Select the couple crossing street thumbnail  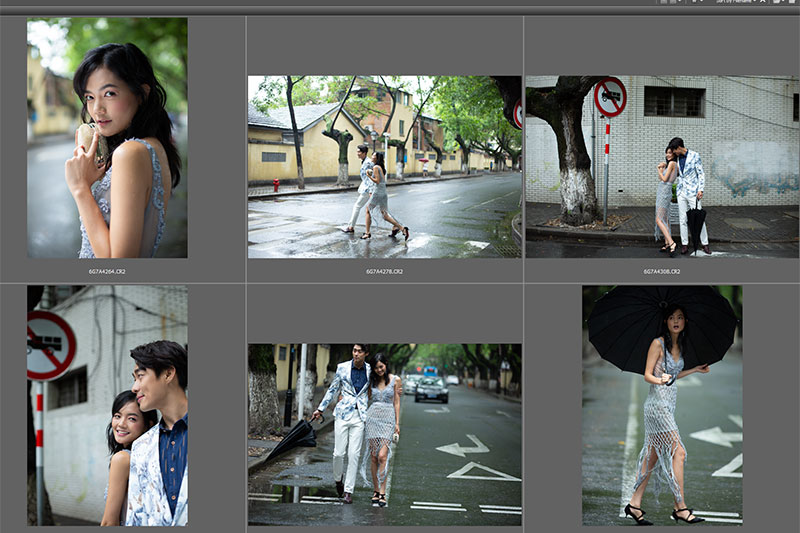(385, 167)
